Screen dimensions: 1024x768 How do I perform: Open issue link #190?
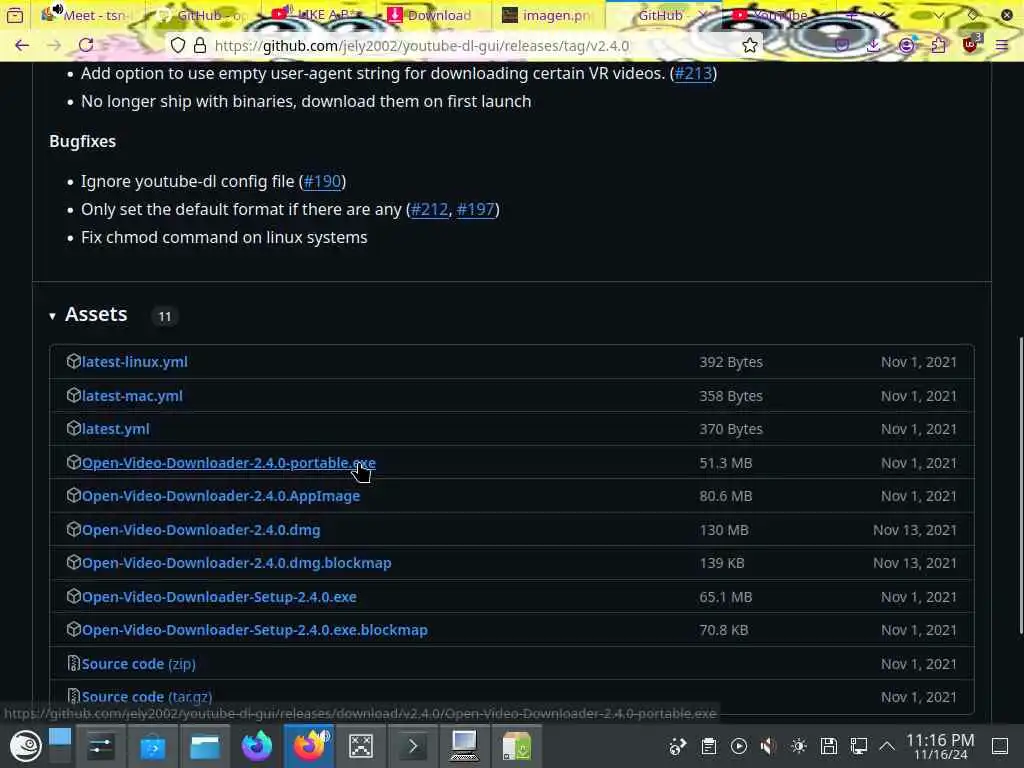(x=323, y=181)
